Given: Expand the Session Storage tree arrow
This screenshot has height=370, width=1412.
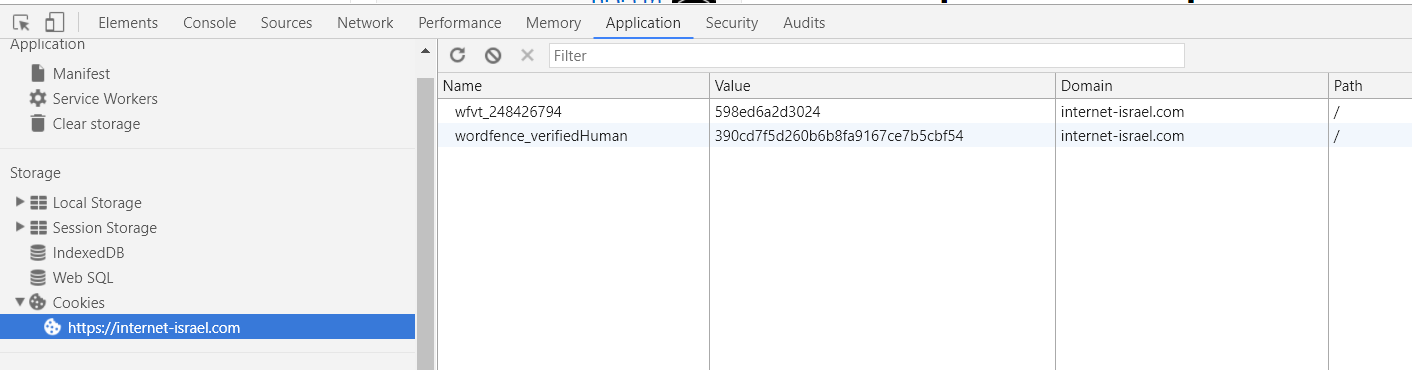Looking at the screenshot, I should pyautogui.click(x=20, y=227).
